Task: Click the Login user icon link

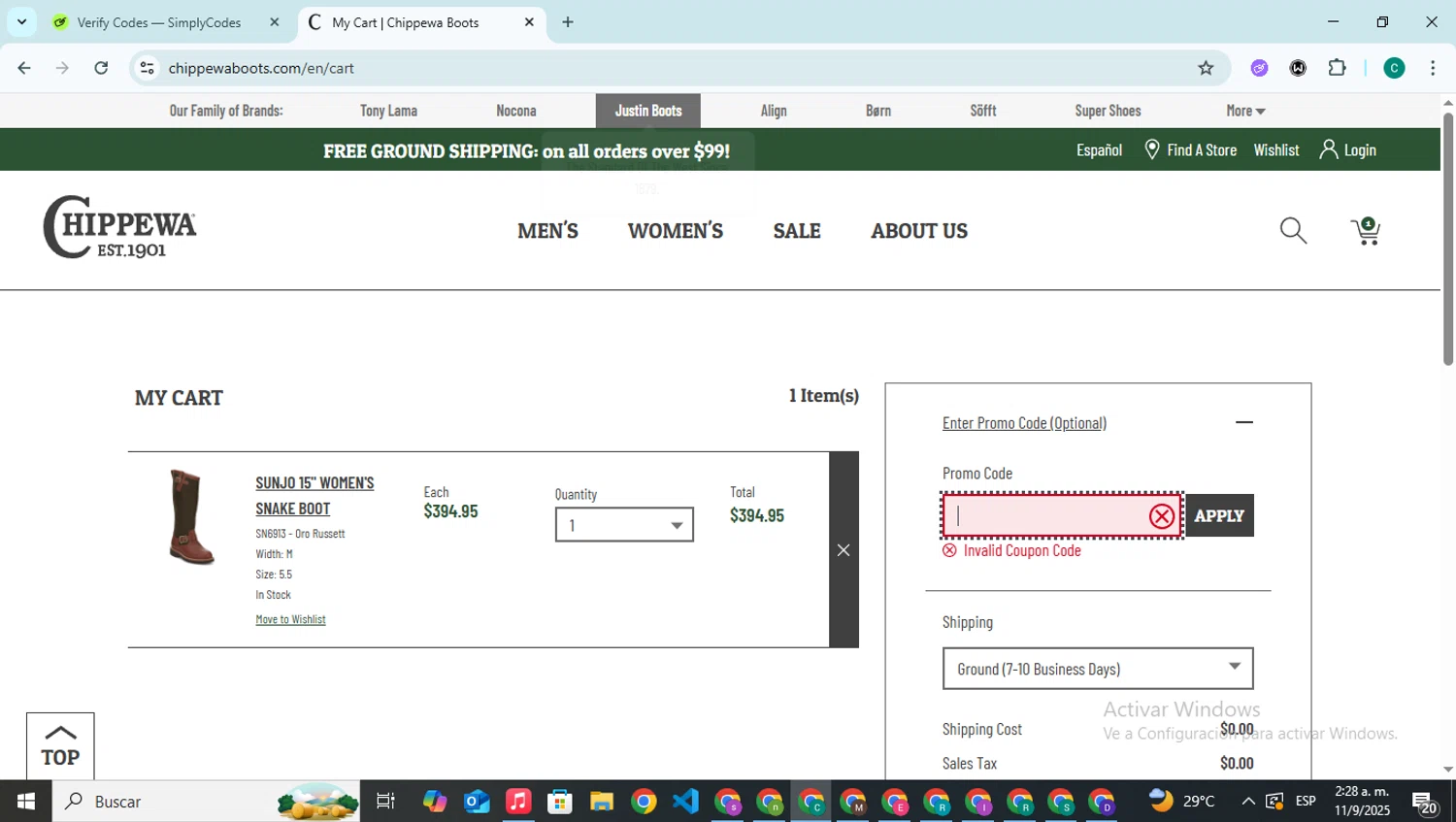Action: (x=1347, y=149)
